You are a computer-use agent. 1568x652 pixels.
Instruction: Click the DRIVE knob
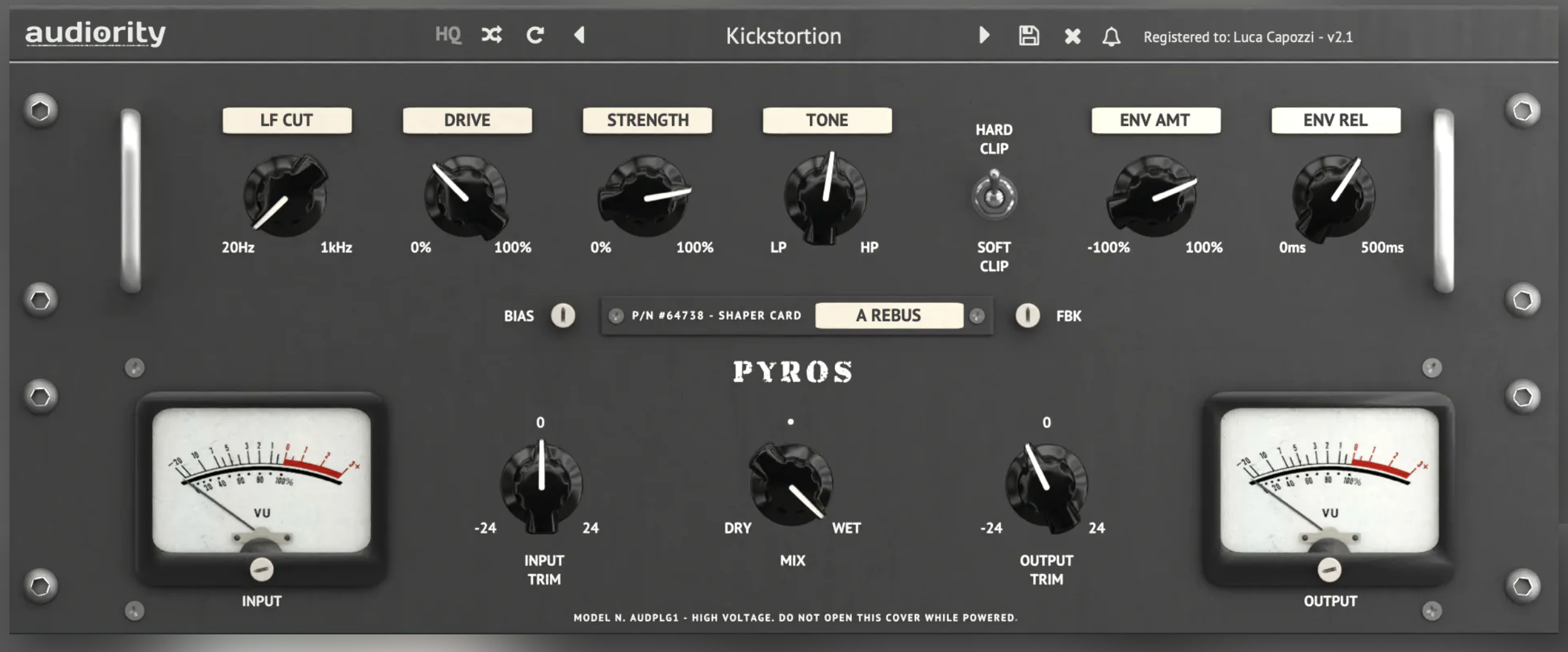pyautogui.click(x=466, y=197)
